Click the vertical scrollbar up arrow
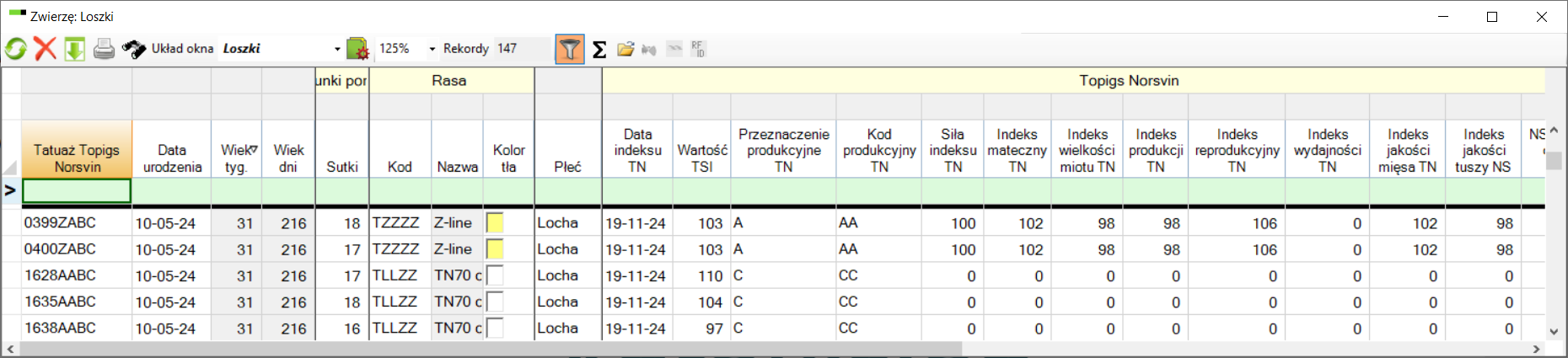The height and width of the screenshot is (358, 1568). 1554,131
